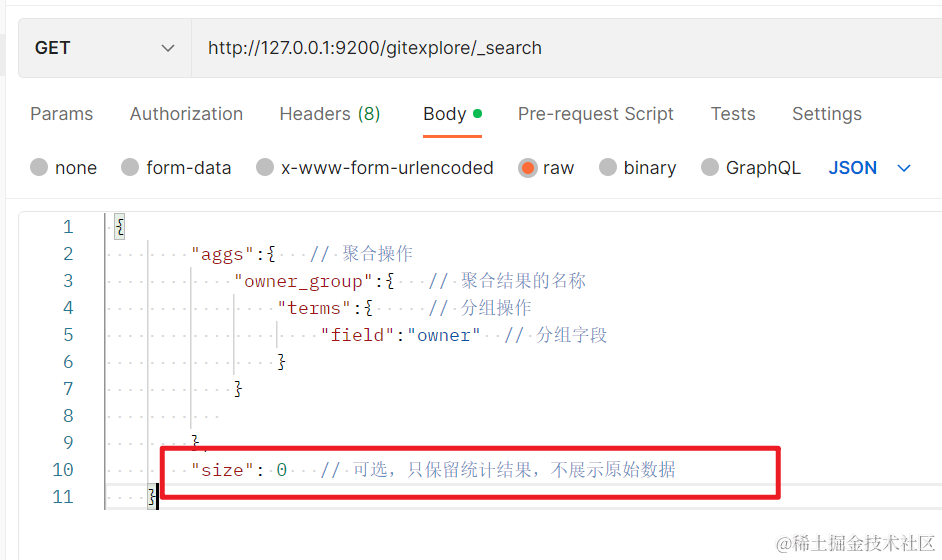Click line number 11 in the gutter

pyautogui.click(x=62, y=497)
